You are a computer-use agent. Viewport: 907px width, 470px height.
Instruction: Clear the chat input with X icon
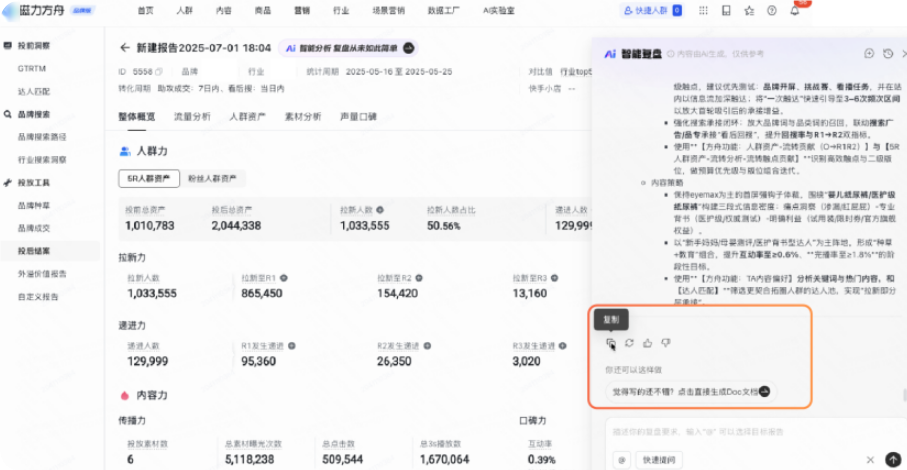point(870,460)
